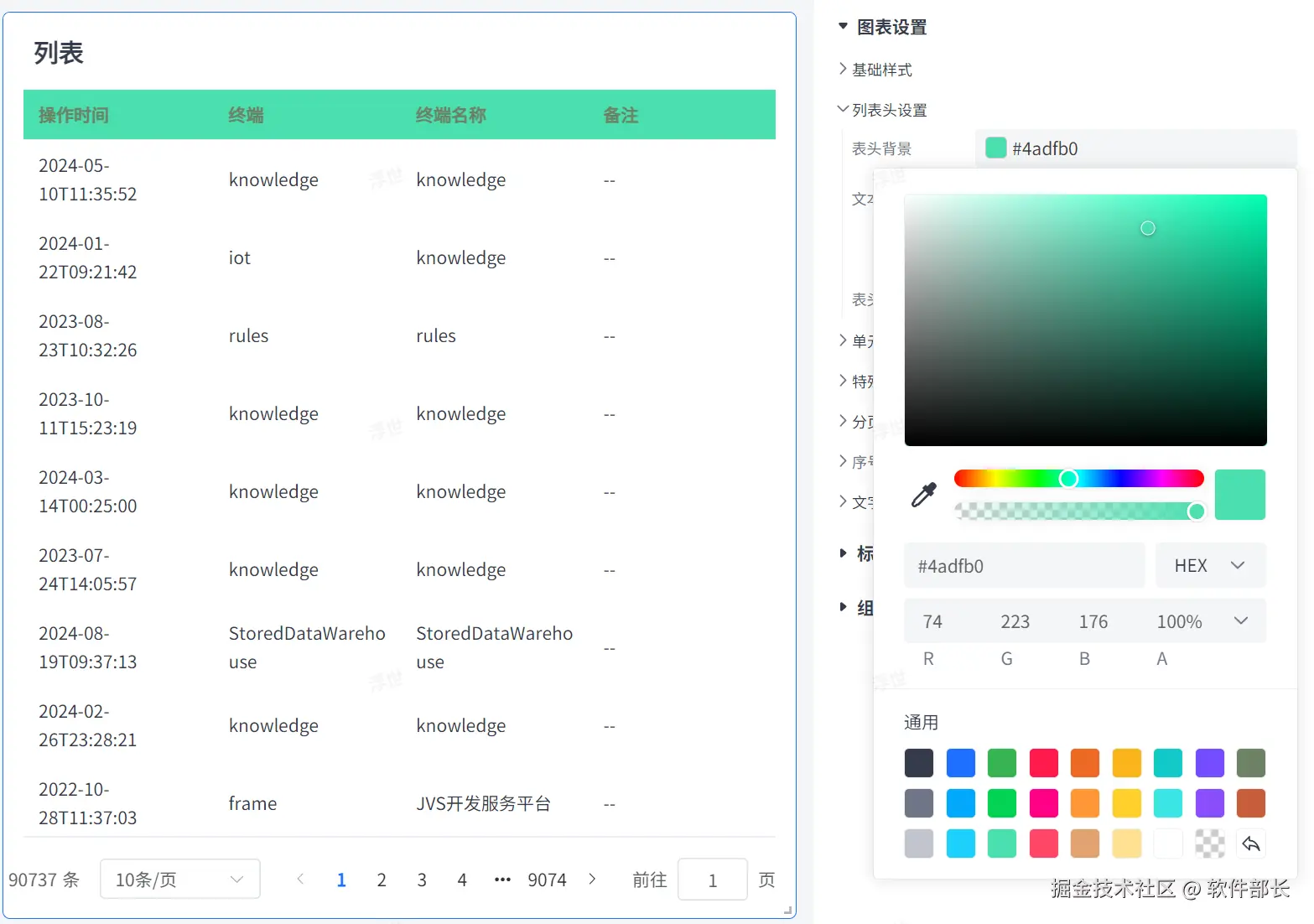This screenshot has width=1314, height=924.
Task: Select the pale yellow swatch in third row
Action: tap(1127, 844)
